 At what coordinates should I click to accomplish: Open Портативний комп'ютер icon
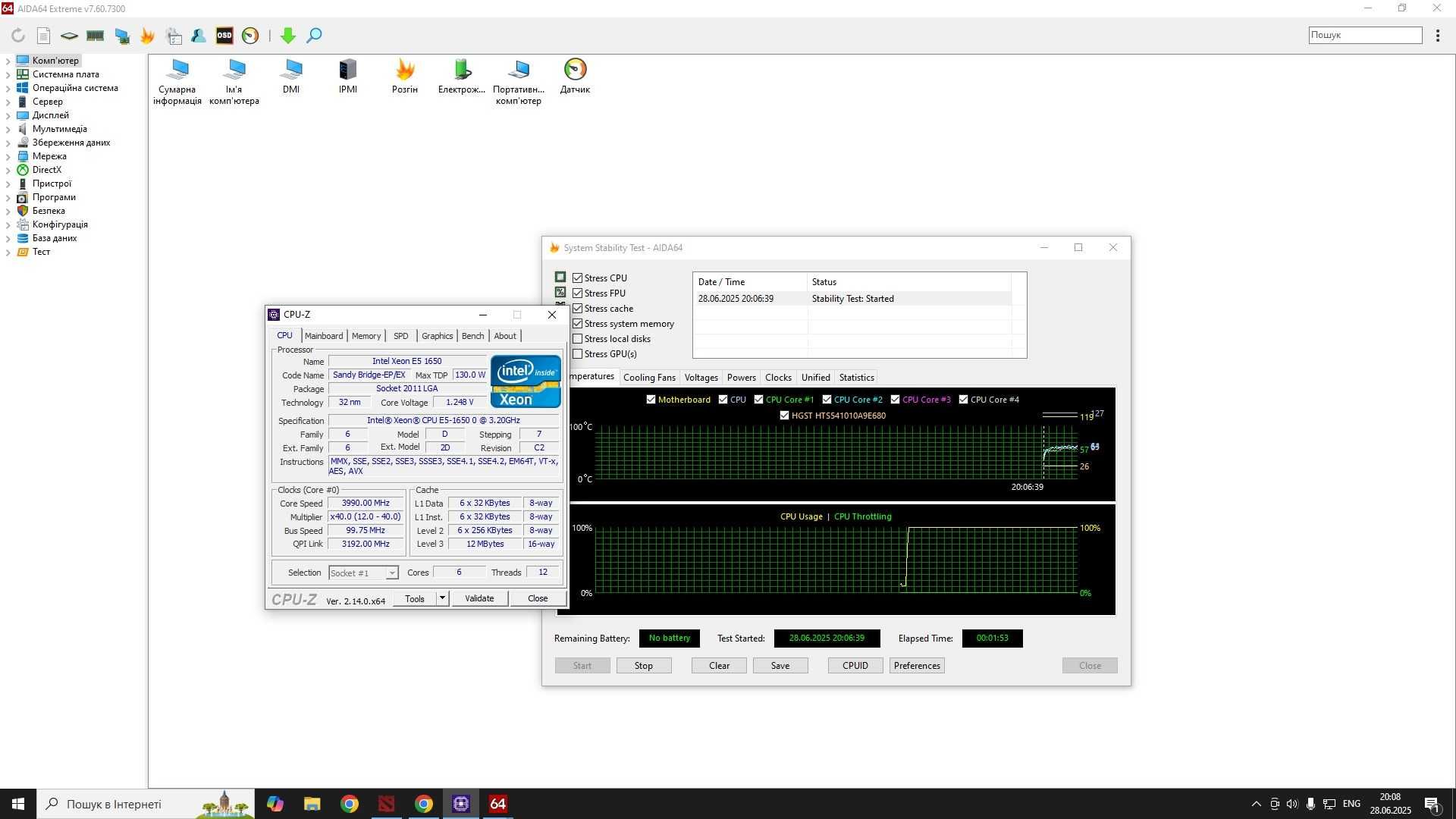[519, 82]
